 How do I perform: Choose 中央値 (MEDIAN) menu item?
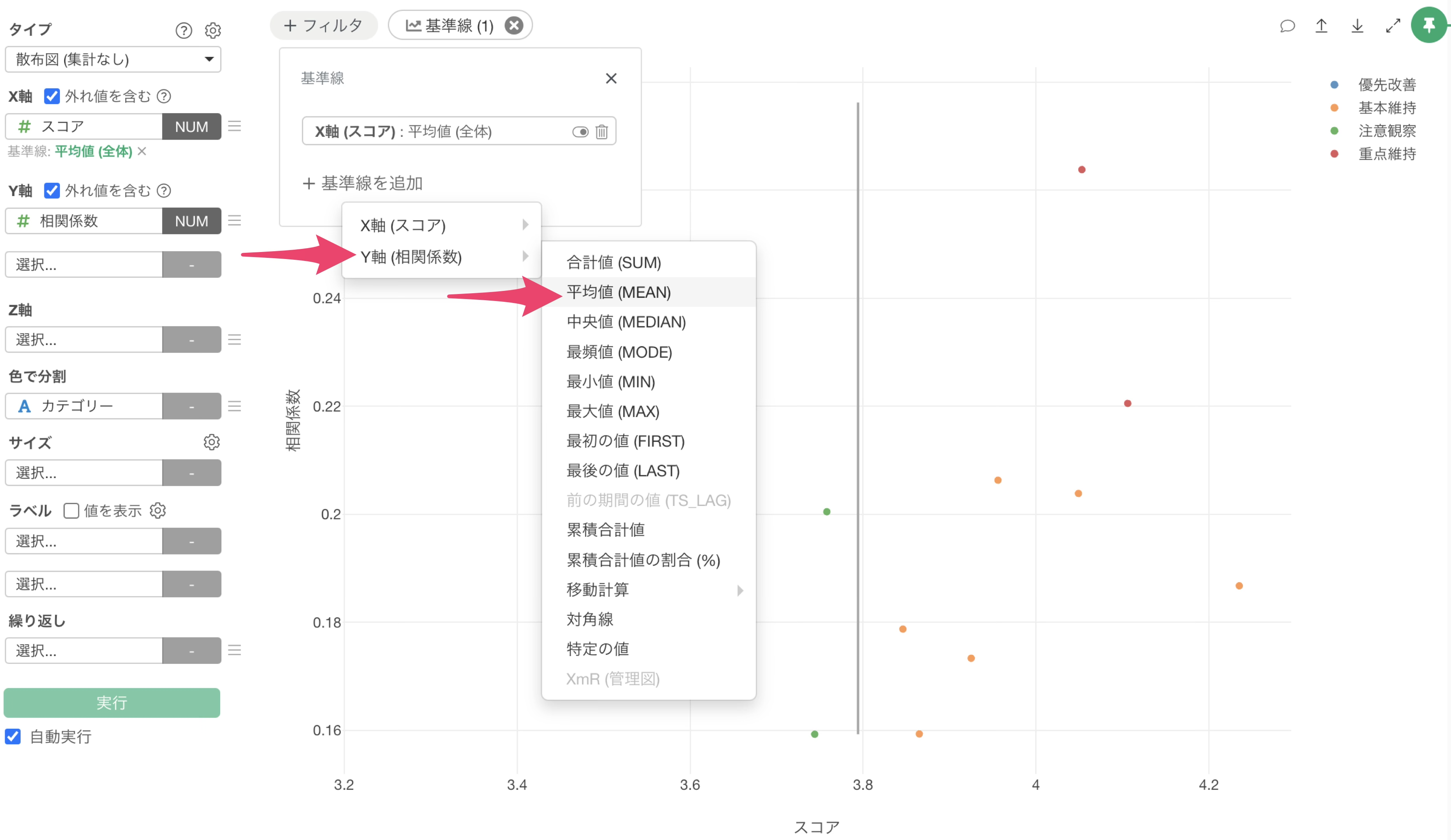coord(626,322)
